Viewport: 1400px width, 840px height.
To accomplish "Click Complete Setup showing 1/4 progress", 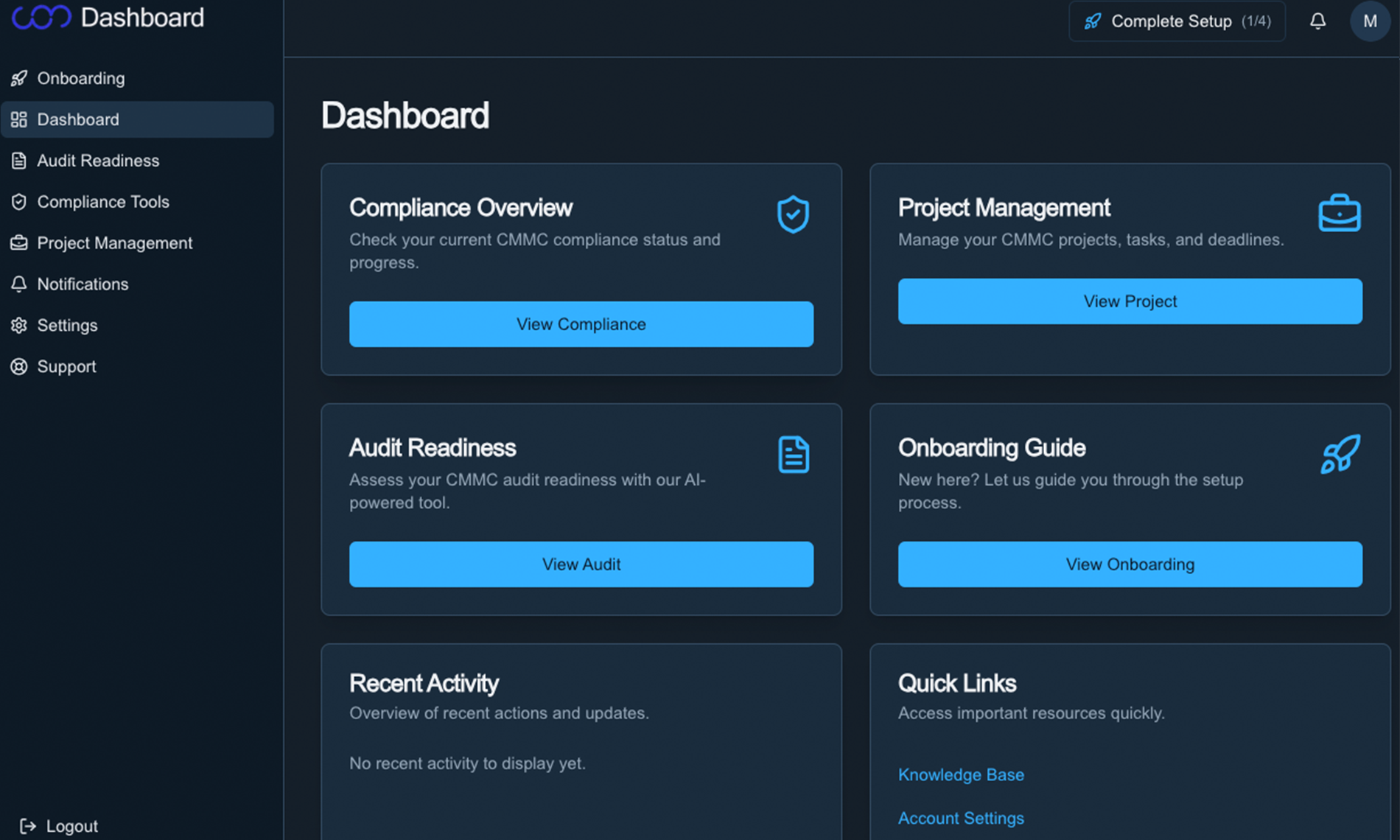I will click(x=1176, y=21).
